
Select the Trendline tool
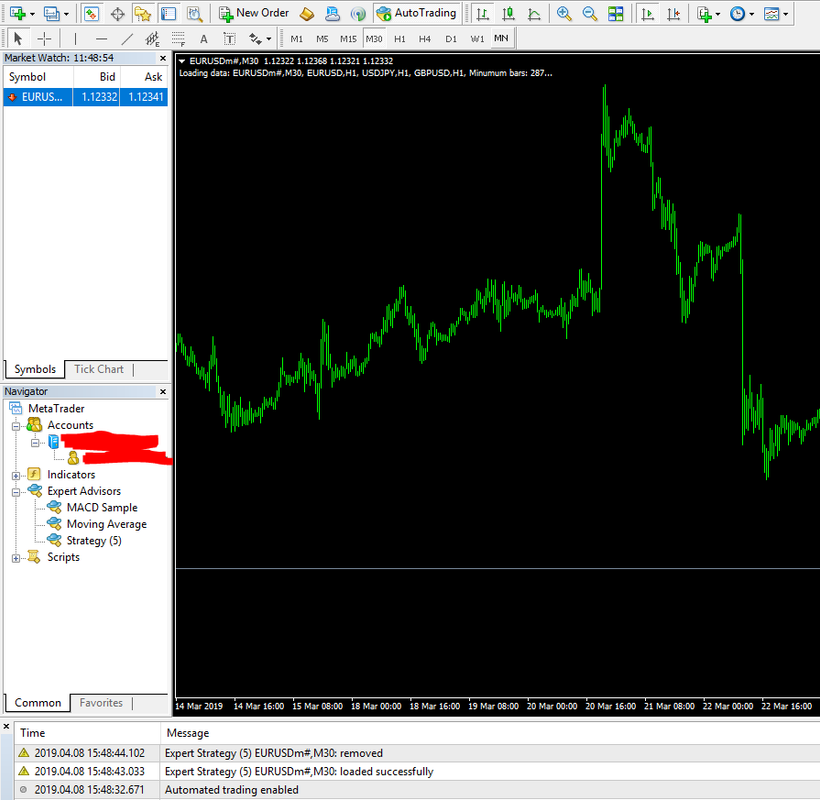click(127, 39)
